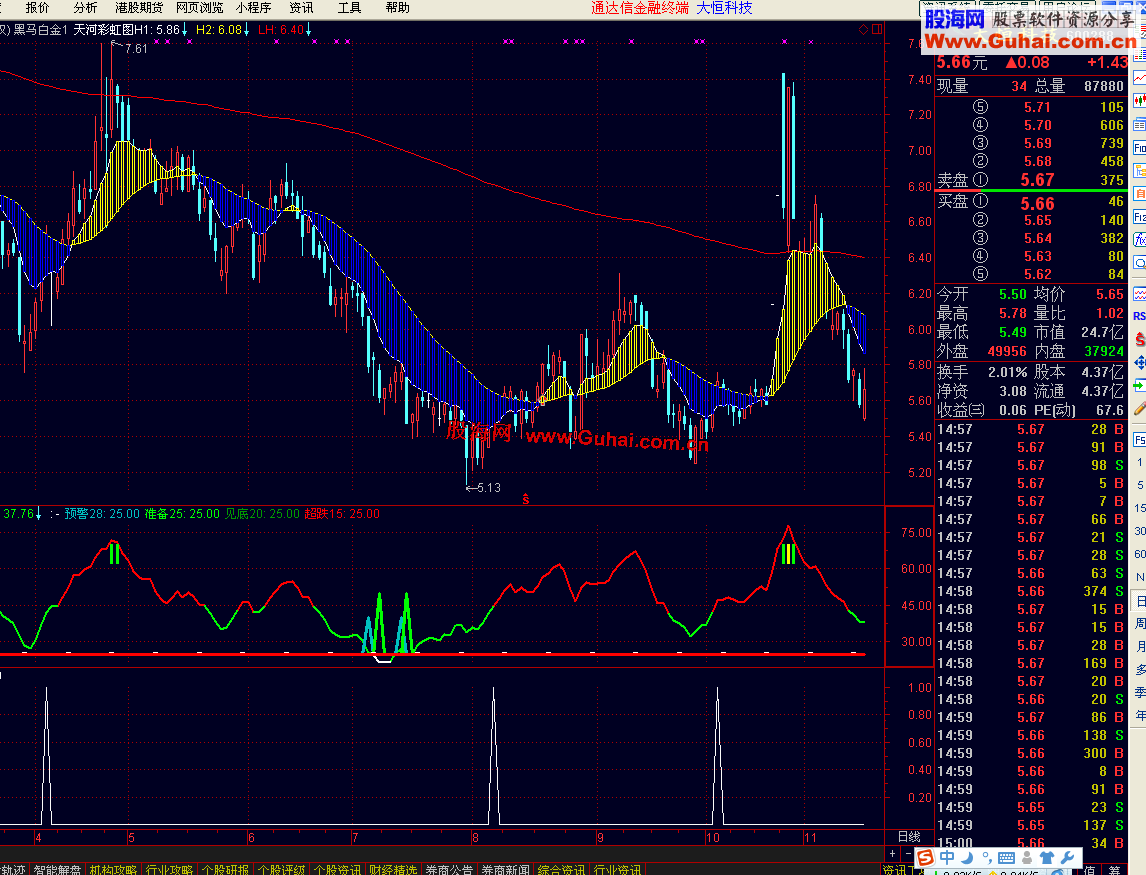Switch to the 综合资讯 tab
Image resolution: width=1146 pixels, height=875 pixels.
point(561,869)
